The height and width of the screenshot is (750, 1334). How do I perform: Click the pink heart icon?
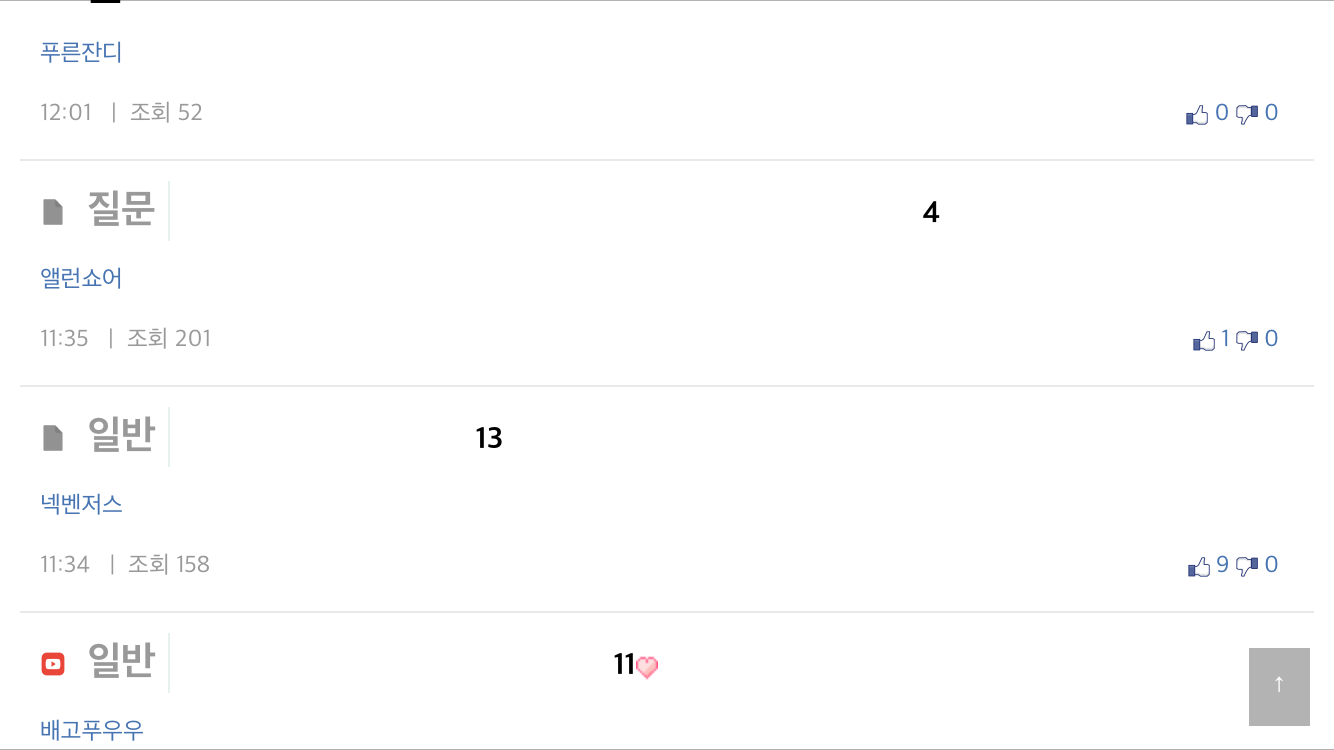[x=647, y=667]
